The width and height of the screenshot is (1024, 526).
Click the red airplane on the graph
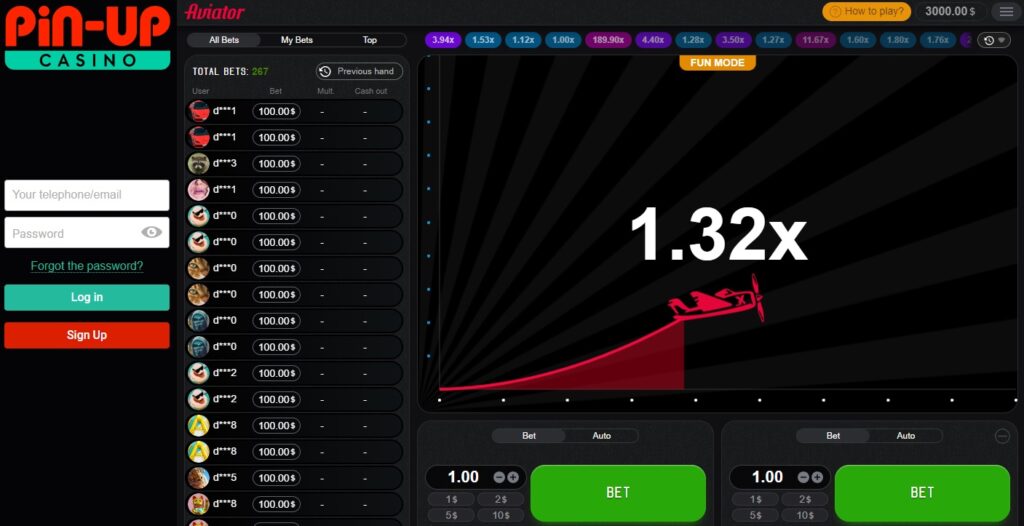point(716,301)
